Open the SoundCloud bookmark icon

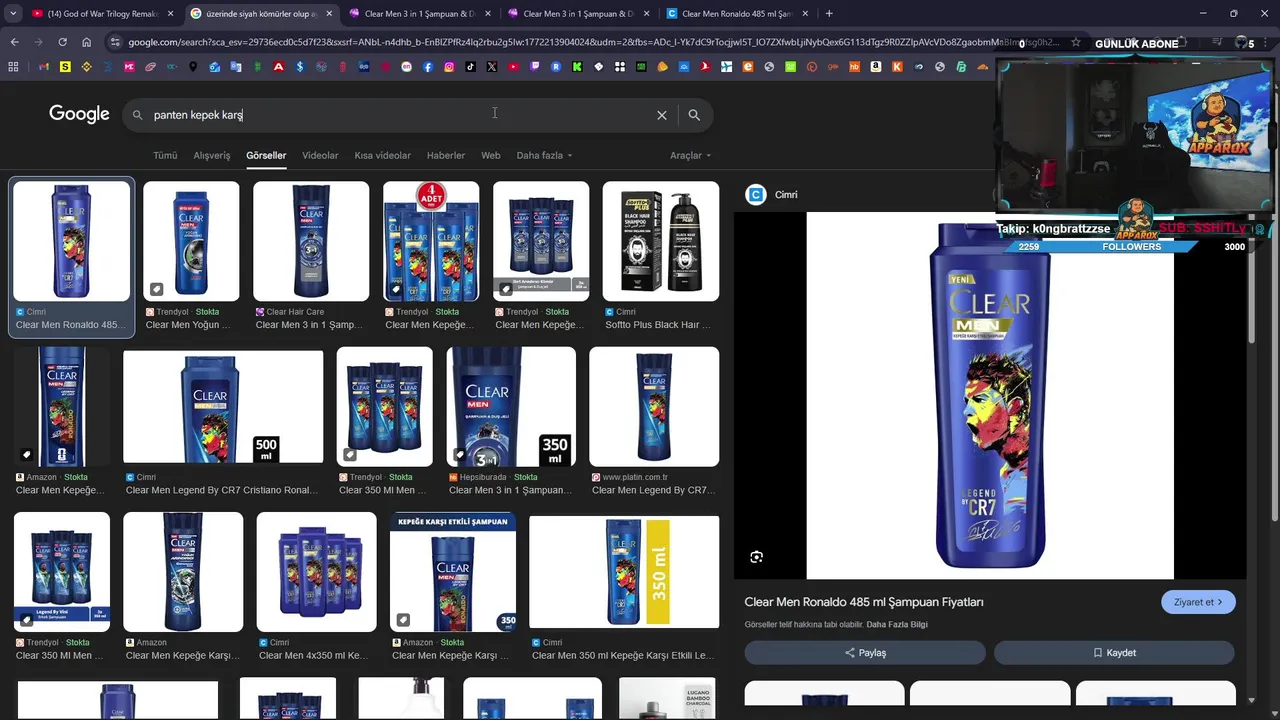(983, 67)
